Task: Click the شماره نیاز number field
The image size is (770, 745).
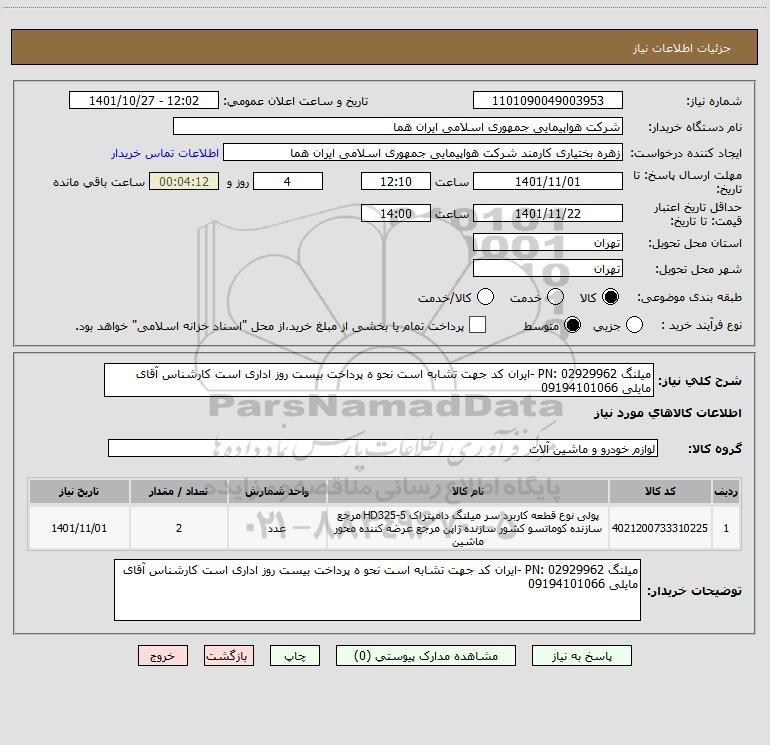Action: click(546, 101)
